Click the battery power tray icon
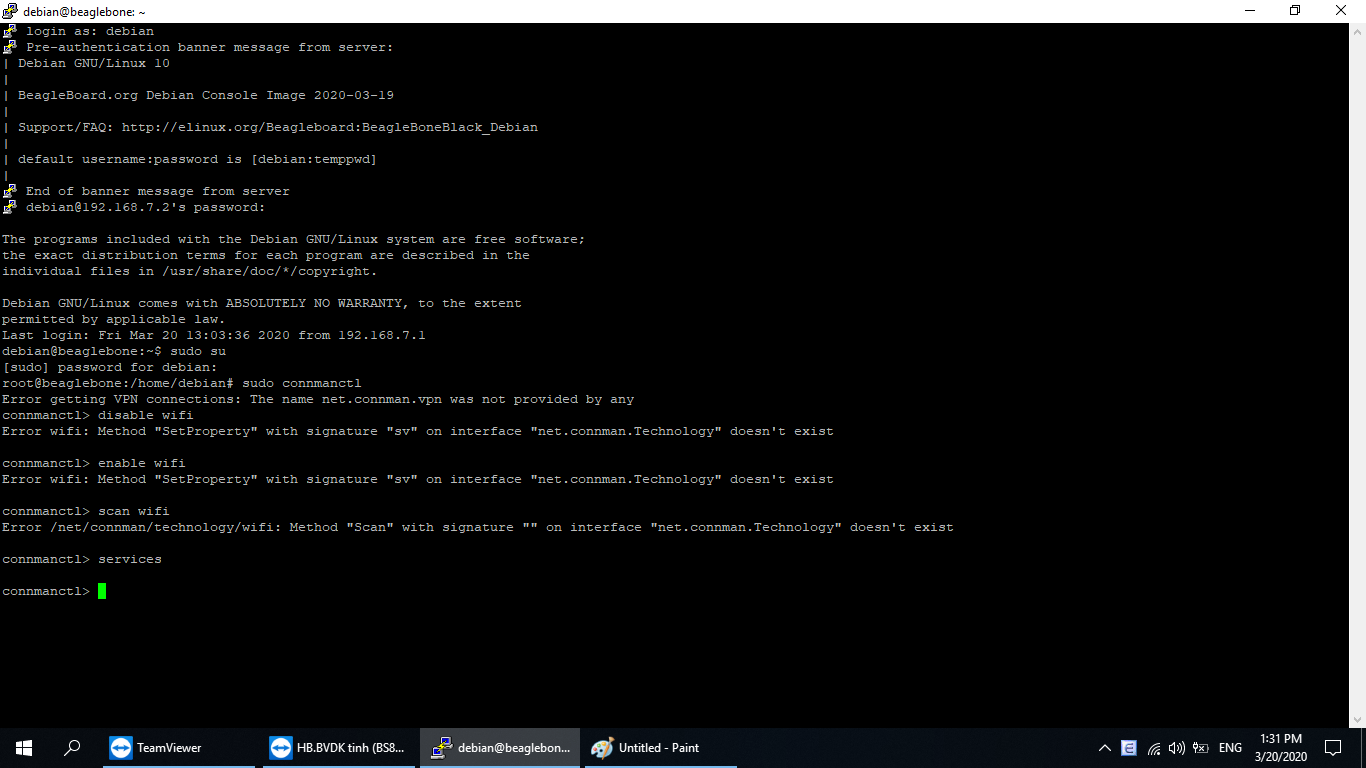Screen dimensions: 1366x768 1201,747
